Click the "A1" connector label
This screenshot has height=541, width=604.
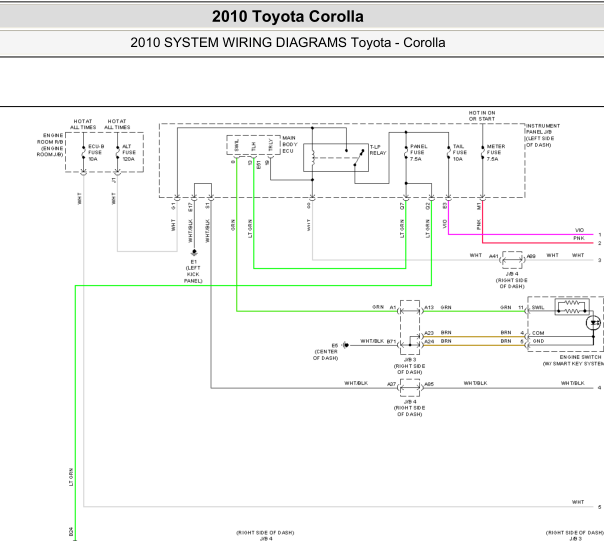tap(393, 307)
